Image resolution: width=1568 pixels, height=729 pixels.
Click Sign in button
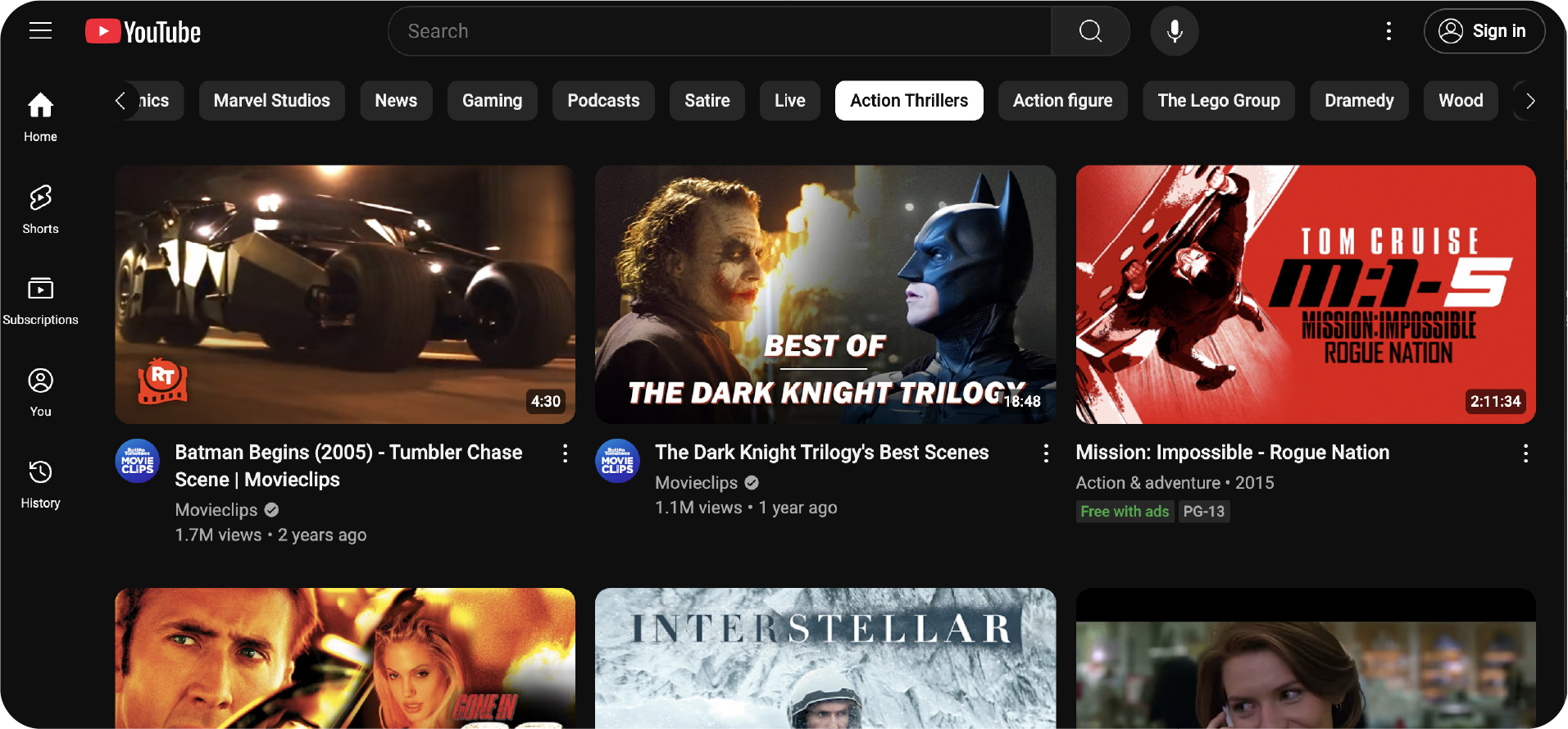1484,31
